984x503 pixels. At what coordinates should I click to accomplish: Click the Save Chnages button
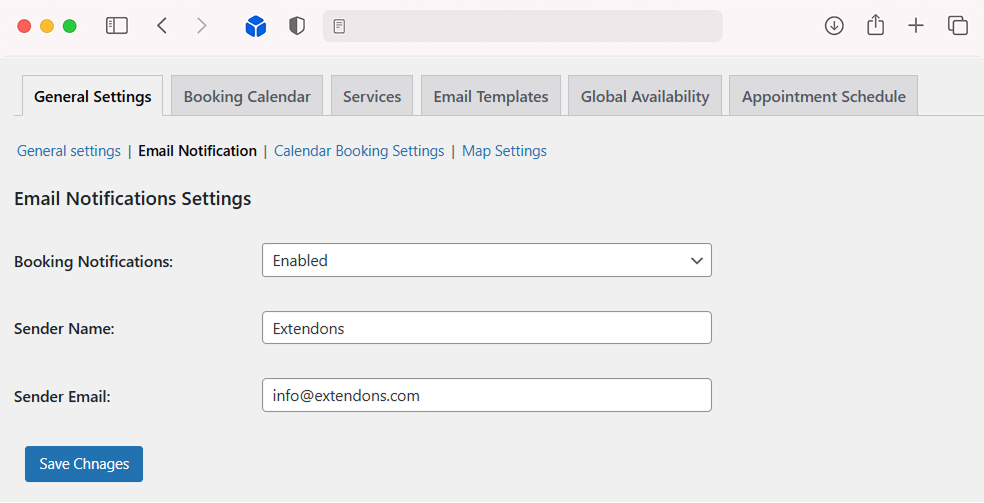pyautogui.click(x=84, y=464)
